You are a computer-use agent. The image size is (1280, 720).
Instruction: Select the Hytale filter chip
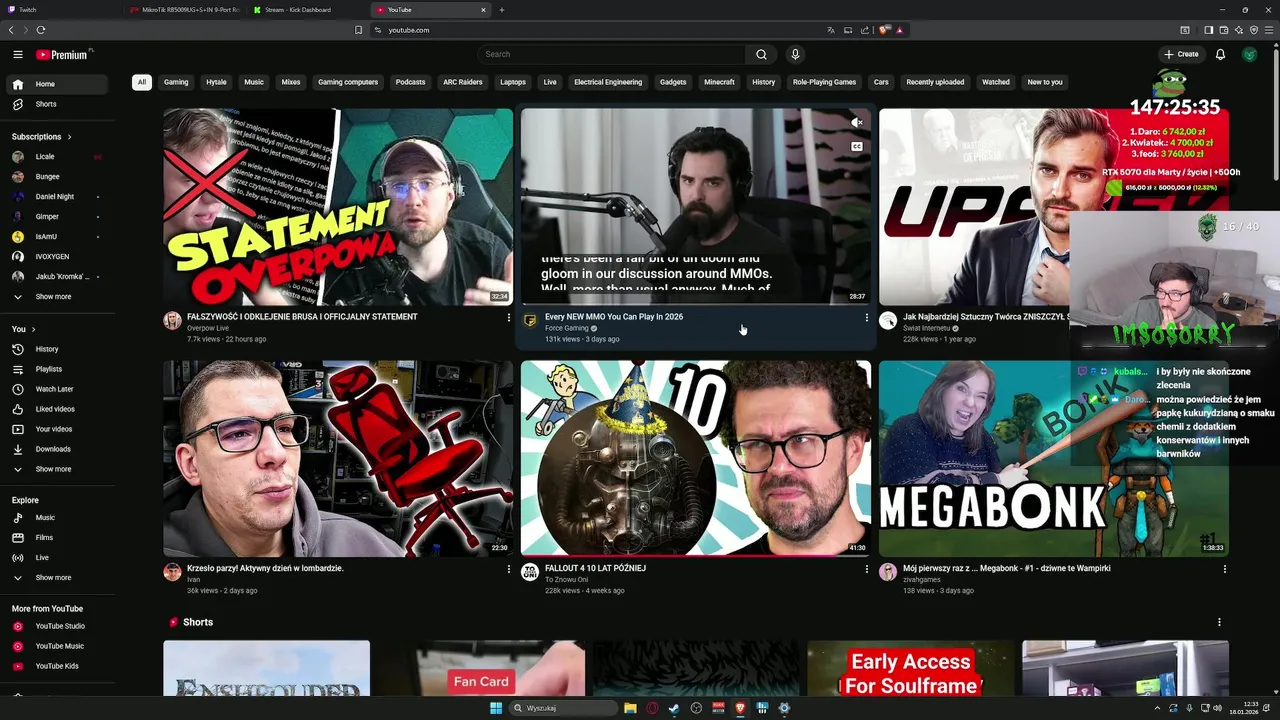click(x=216, y=82)
